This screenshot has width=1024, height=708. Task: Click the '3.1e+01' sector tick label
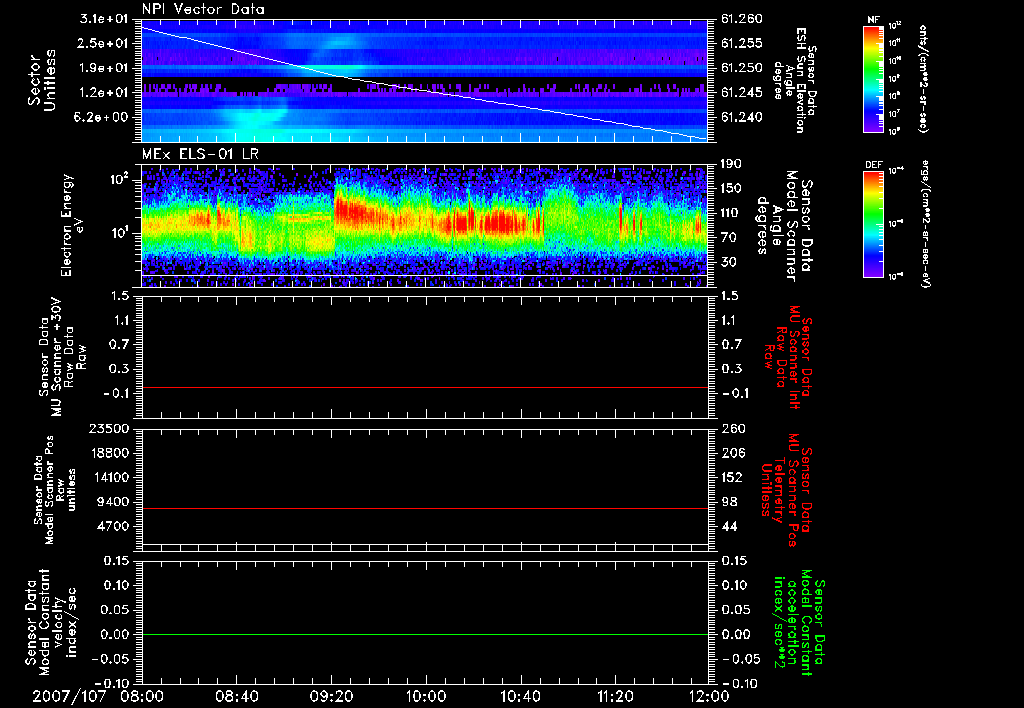click(x=104, y=19)
